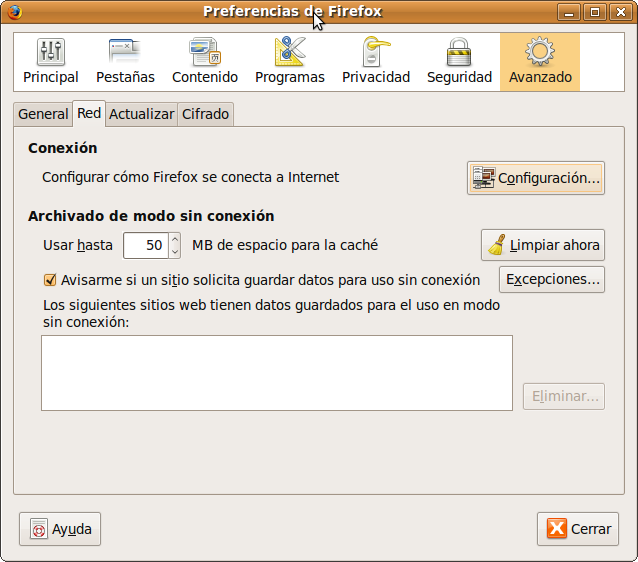Toggle the Avisarme offline data checkbox

pyautogui.click(x=50, y=281)
